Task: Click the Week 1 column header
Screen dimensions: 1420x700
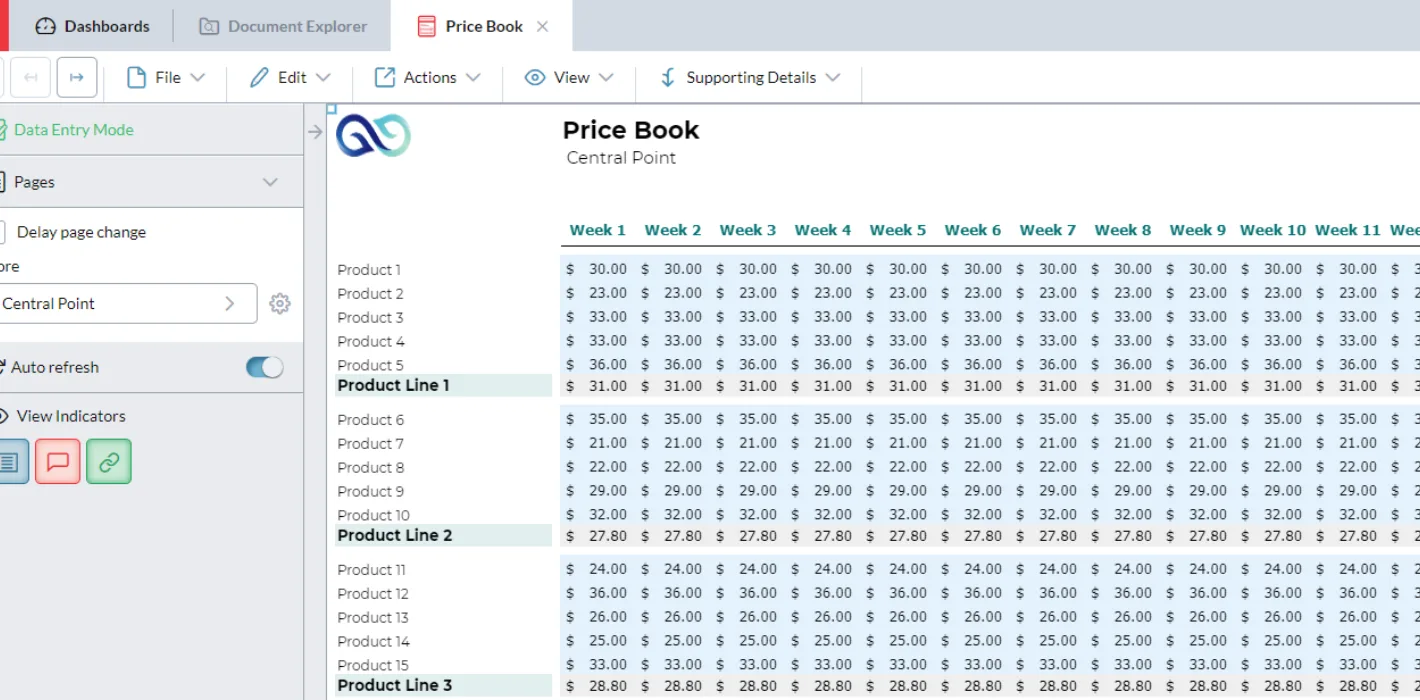Action: [597, 230]
